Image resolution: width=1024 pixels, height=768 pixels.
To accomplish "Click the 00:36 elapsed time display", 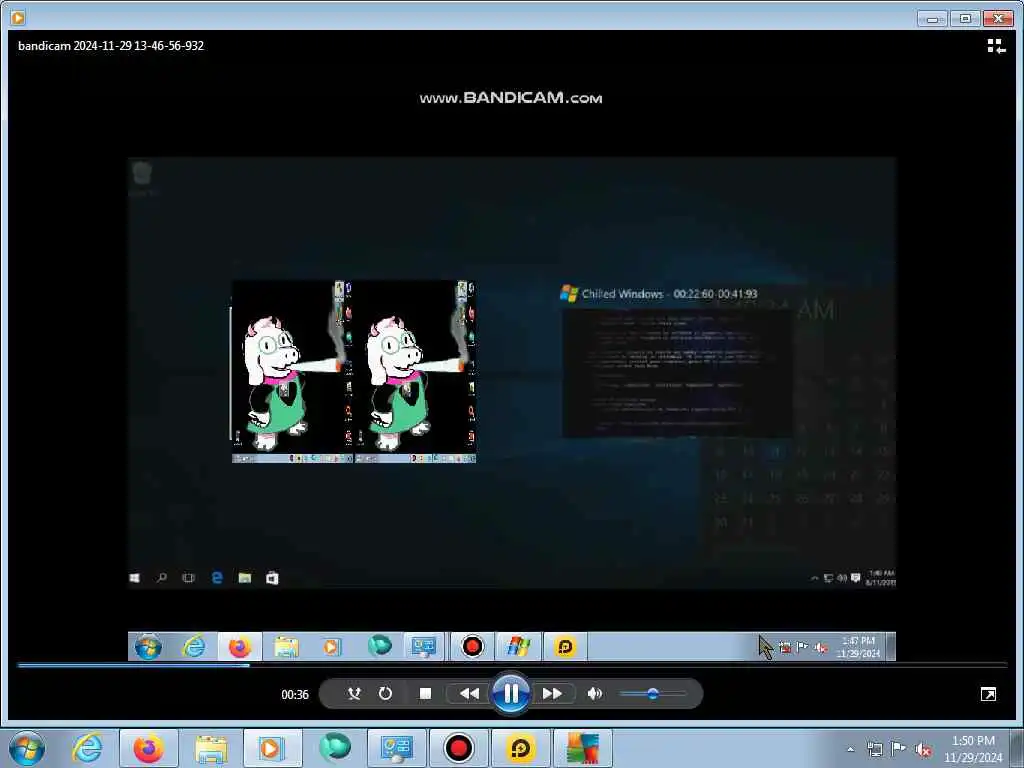I will click(295, 694).
